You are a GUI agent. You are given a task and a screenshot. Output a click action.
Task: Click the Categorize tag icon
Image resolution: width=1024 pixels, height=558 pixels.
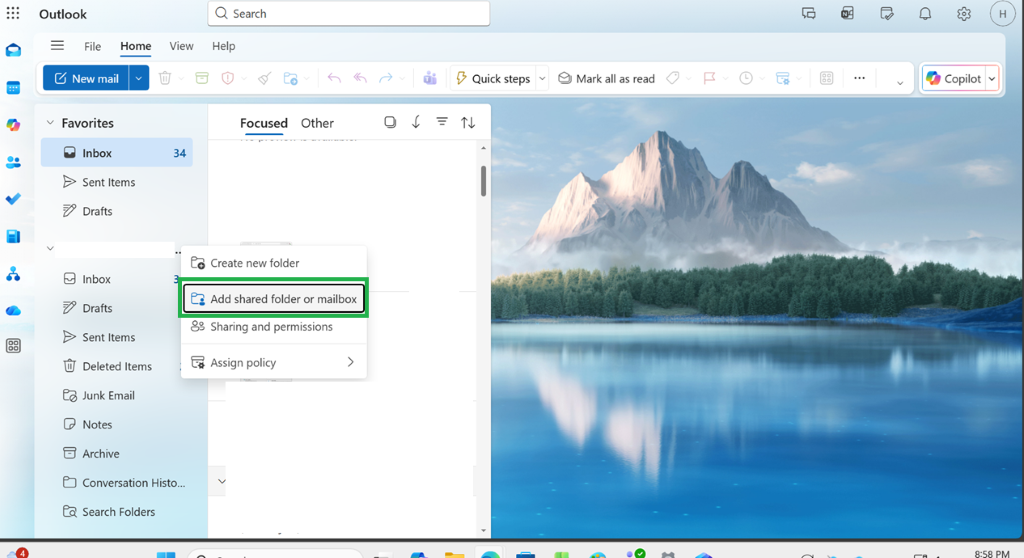point(673,78)
